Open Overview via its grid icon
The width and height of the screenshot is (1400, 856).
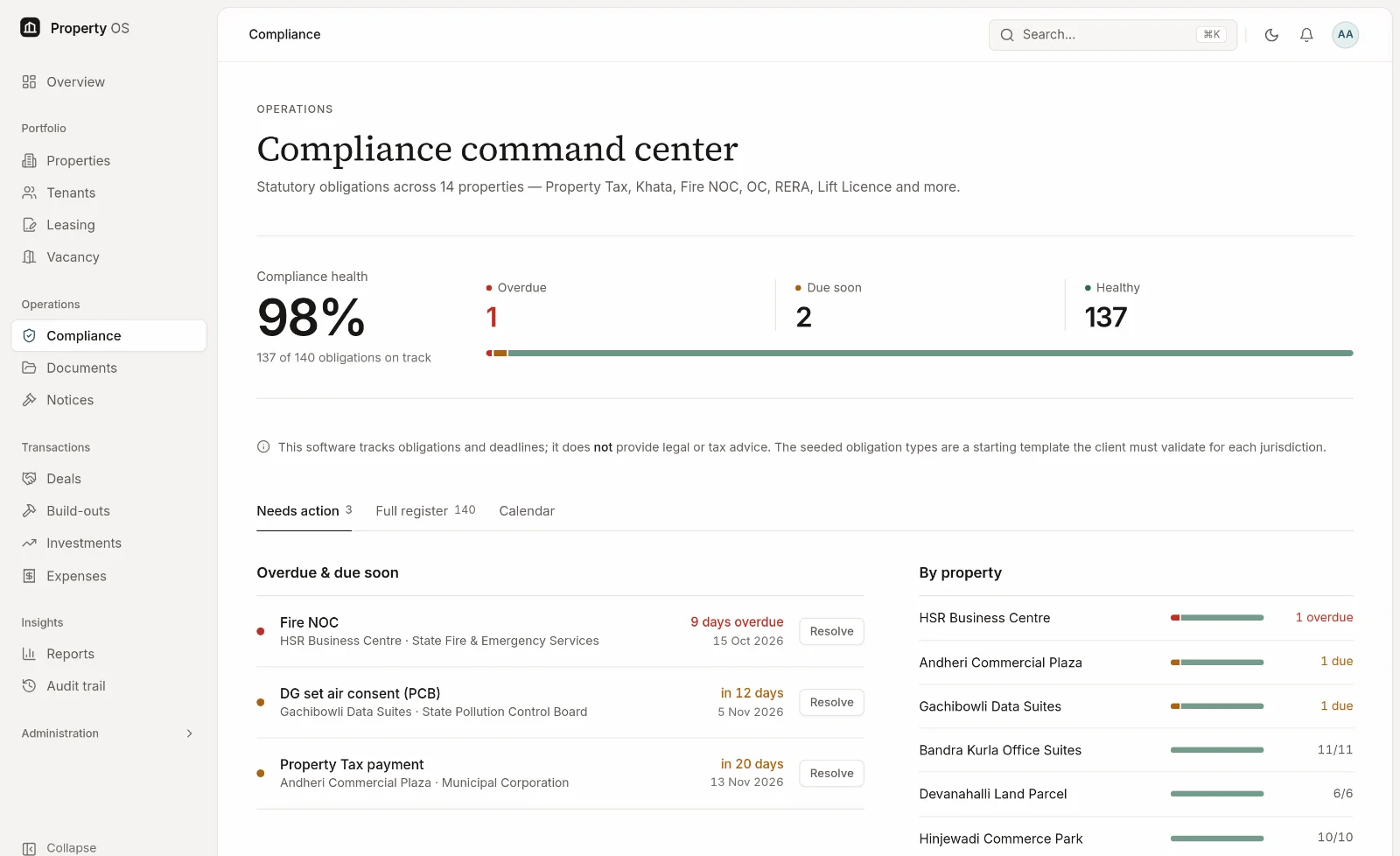click(x=29, y=82)
